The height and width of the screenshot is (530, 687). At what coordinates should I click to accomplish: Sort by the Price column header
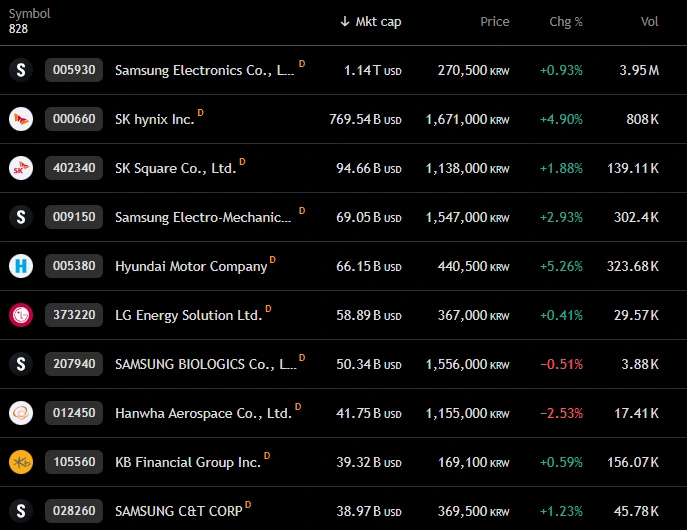click(x=495, y=21)
